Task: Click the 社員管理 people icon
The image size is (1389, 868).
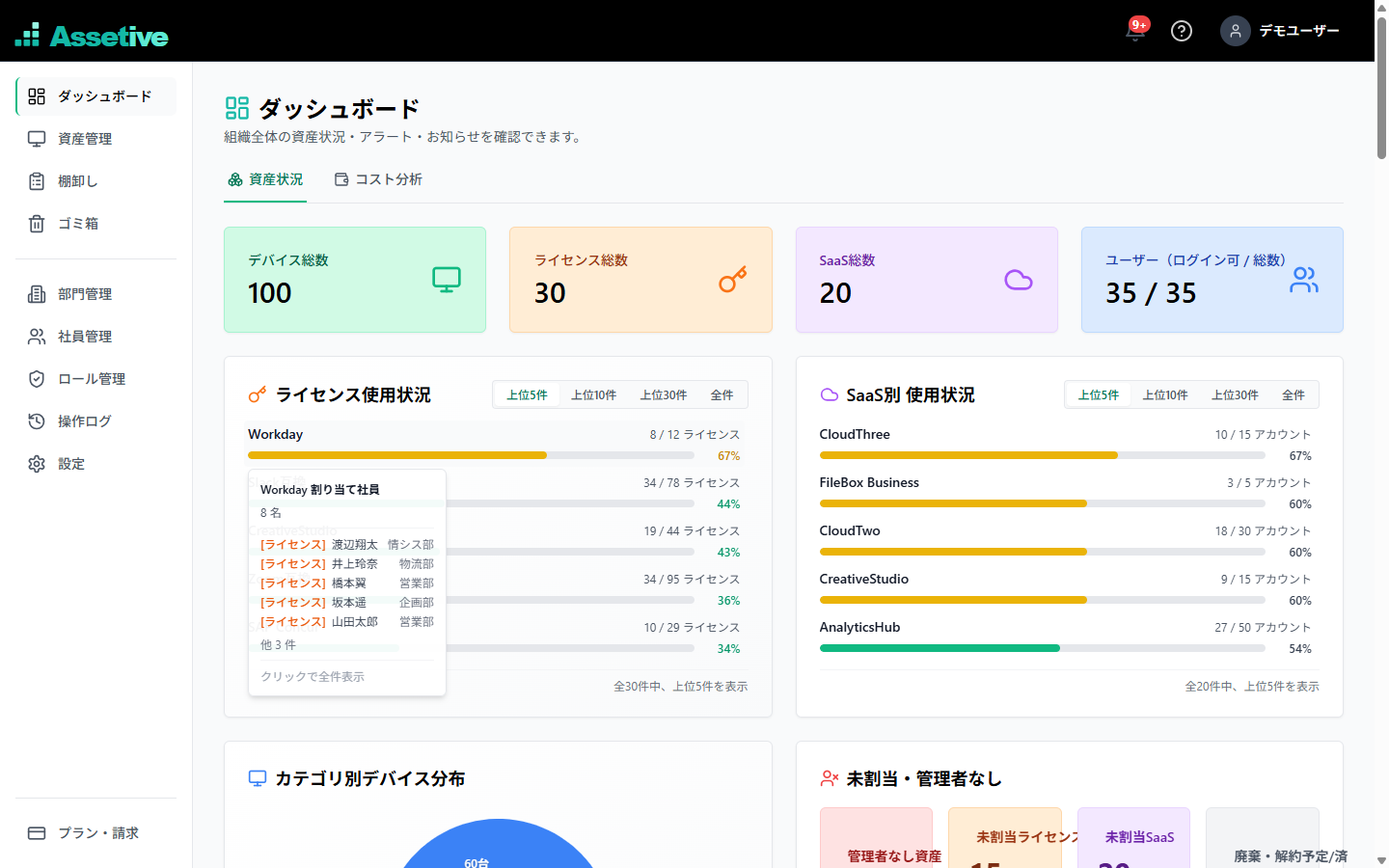Action: tap(37, 337)
